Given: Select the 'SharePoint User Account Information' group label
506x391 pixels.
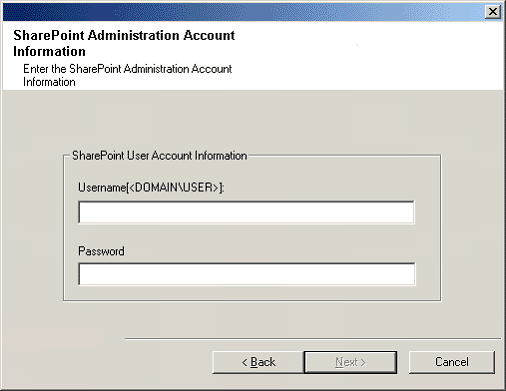Looking at the screenshot, I should [160, 156].
